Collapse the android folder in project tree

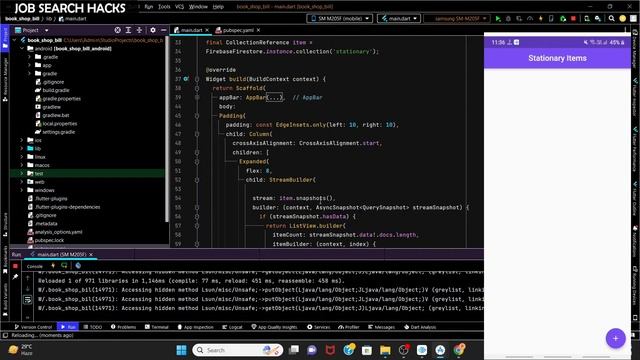(x=22, y=49)
